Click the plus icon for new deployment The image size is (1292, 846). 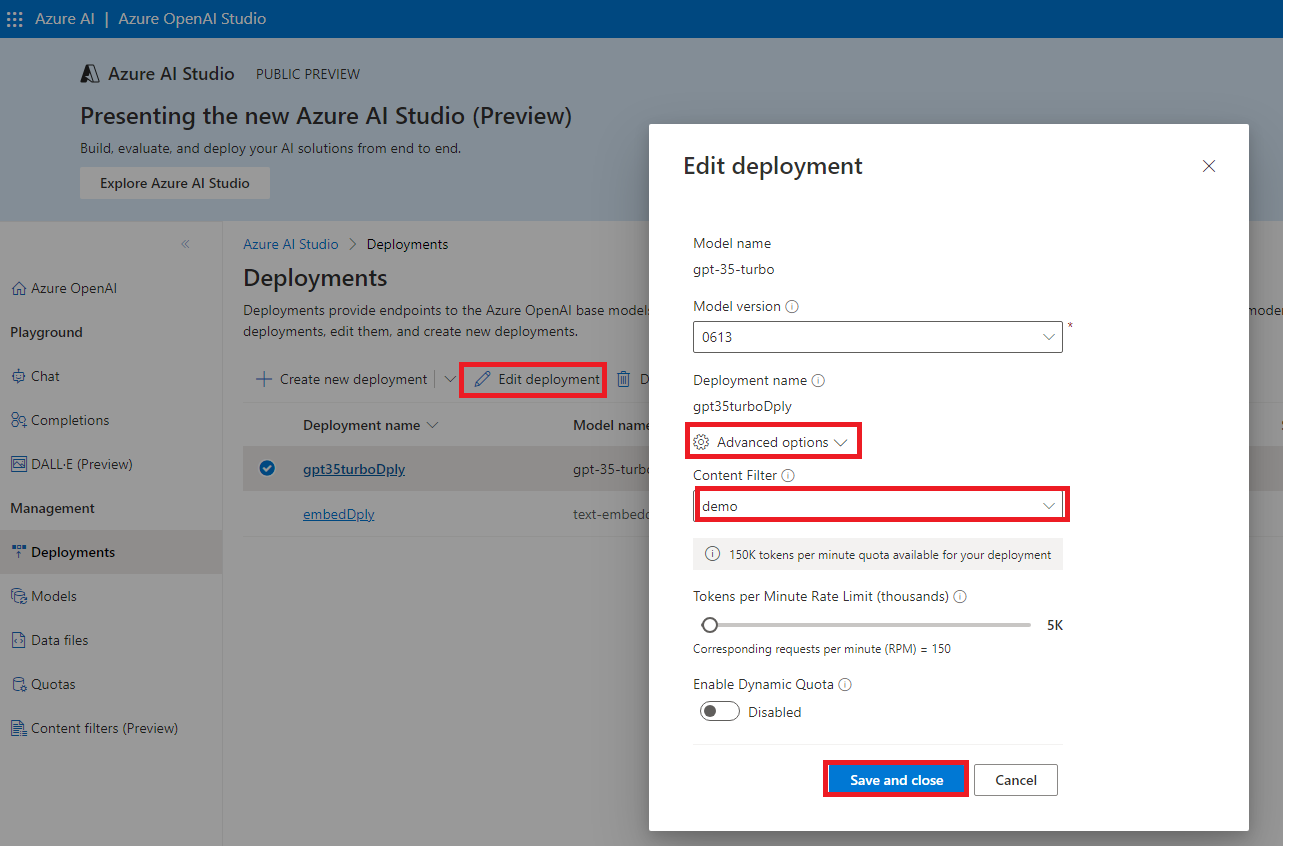tap(264, 379)
